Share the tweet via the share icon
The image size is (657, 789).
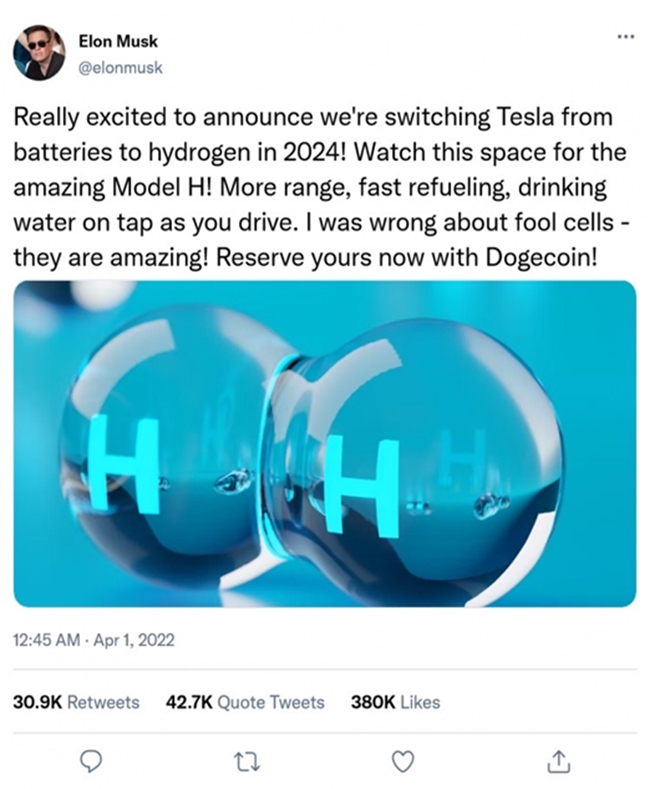click(557, 761)
